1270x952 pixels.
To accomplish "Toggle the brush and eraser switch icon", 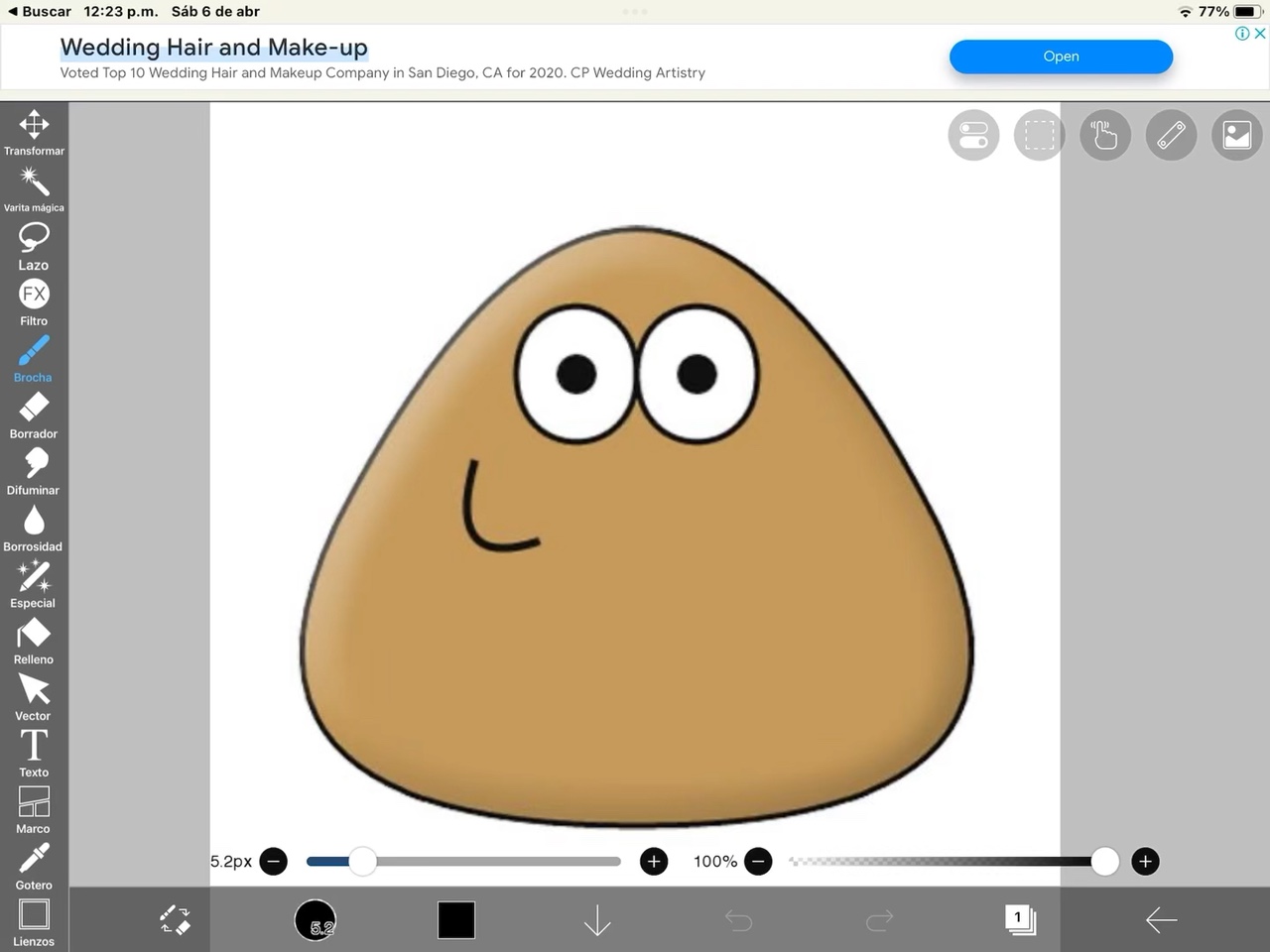I will [x=176, y=920].
